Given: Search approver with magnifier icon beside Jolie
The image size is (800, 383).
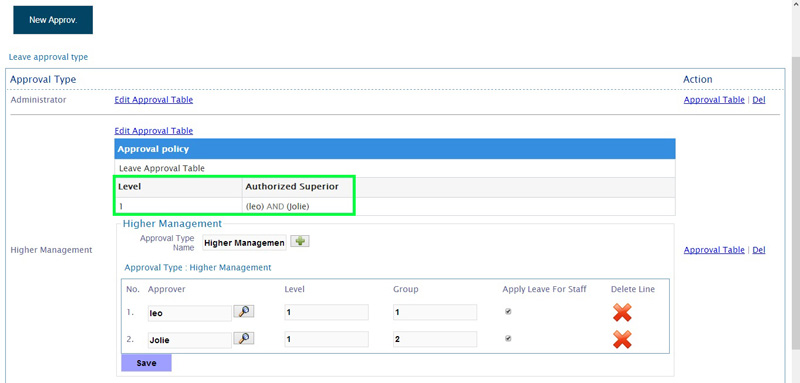Looking at the screenshot, I should click(x=244, y=338).
